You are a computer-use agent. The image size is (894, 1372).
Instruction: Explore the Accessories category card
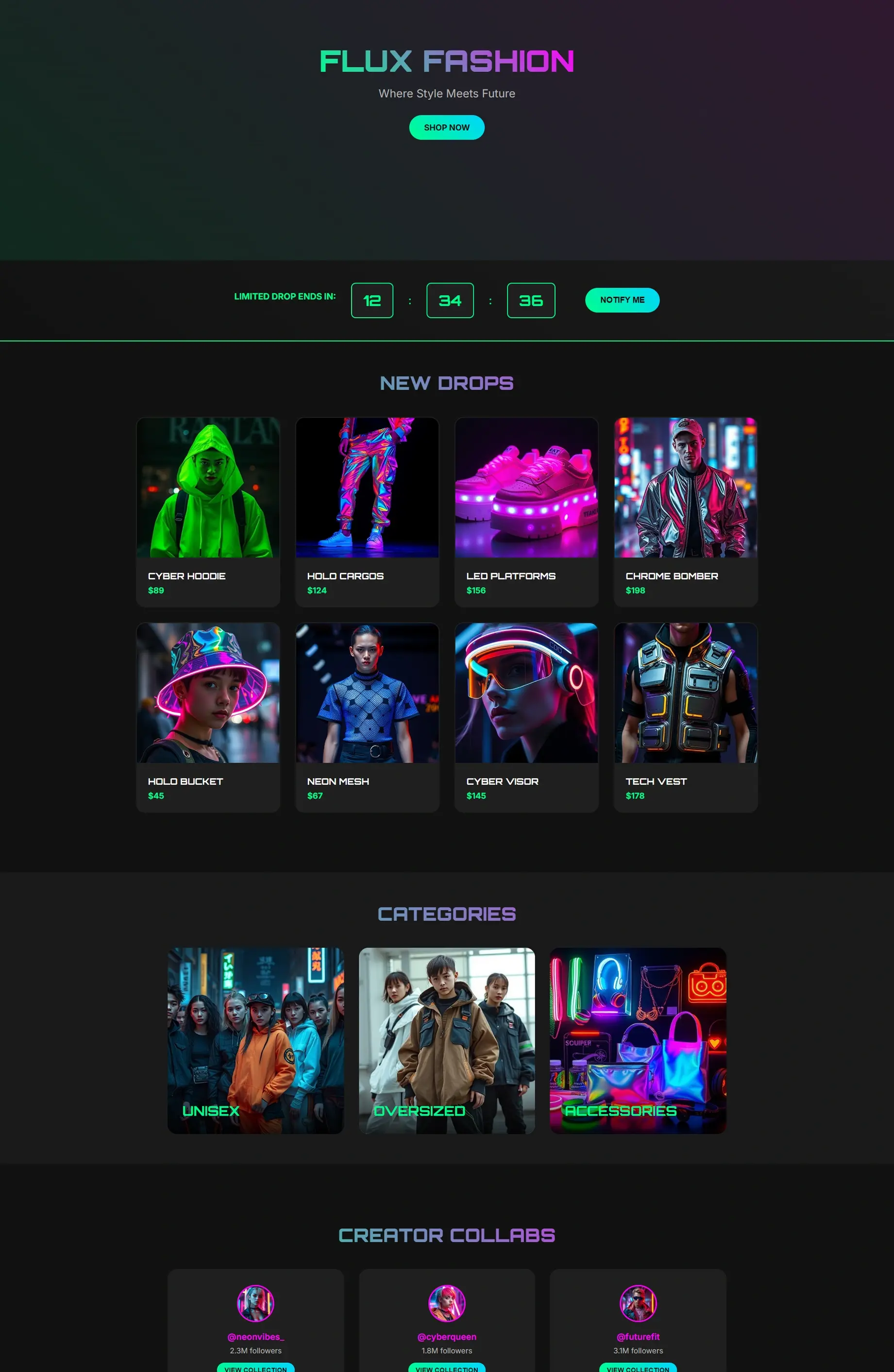tap(638, 1040)
